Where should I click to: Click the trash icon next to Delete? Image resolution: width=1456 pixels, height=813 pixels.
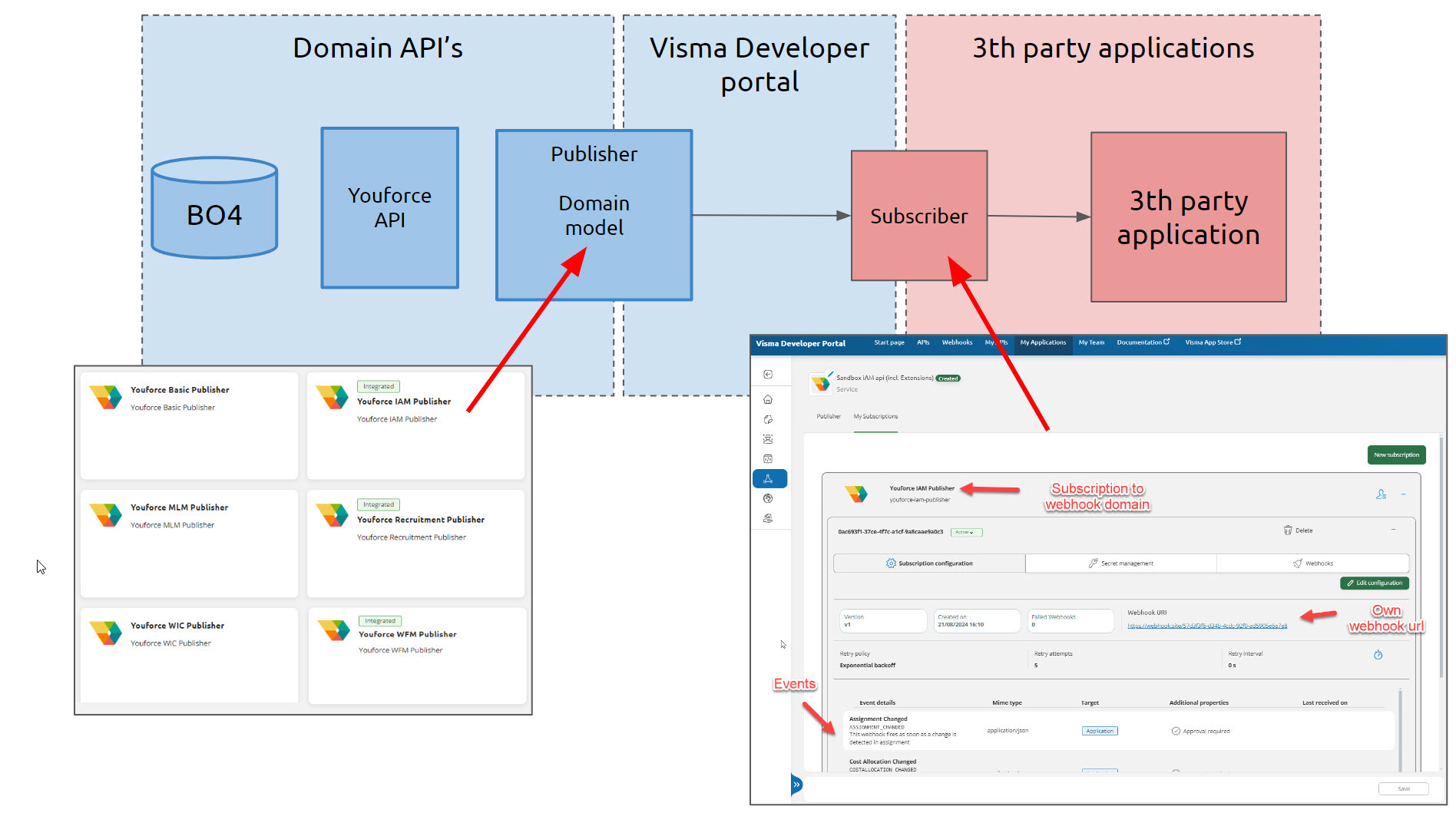(1288, 530)
